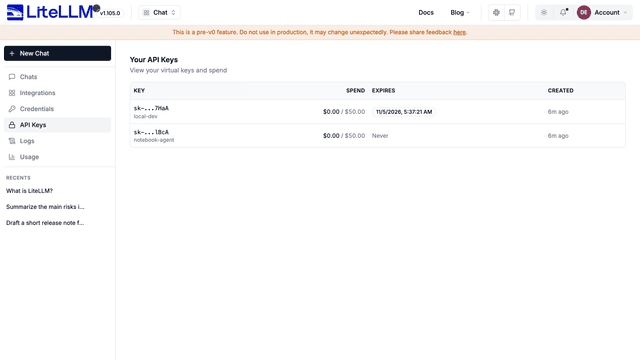Expand the Blog dropdown menu
The image size is (640, 360).
pyautogui.click(x=460, y=13)
